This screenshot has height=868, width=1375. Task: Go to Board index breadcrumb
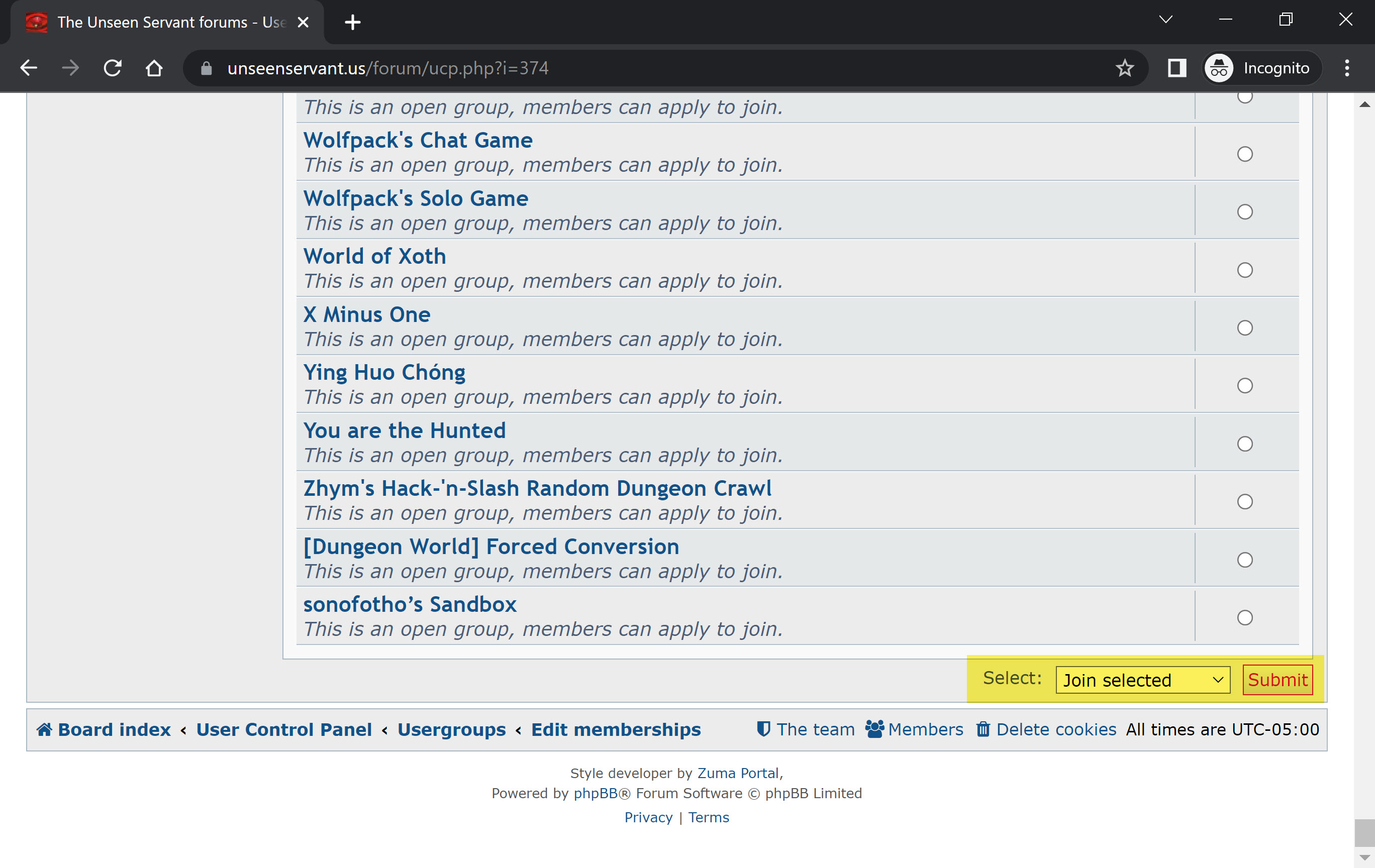click(x=114, y=729)
